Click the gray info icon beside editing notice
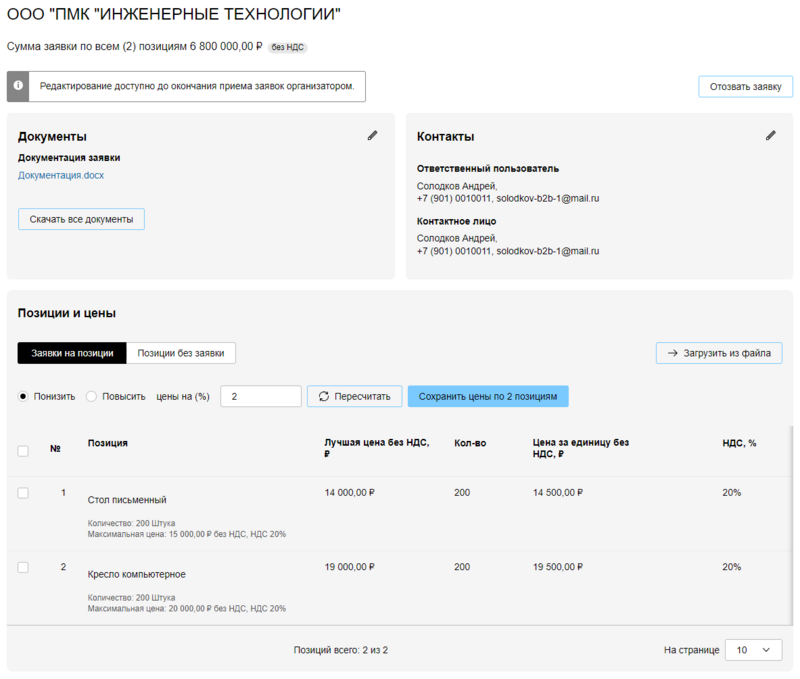 [x=18, y=87]
